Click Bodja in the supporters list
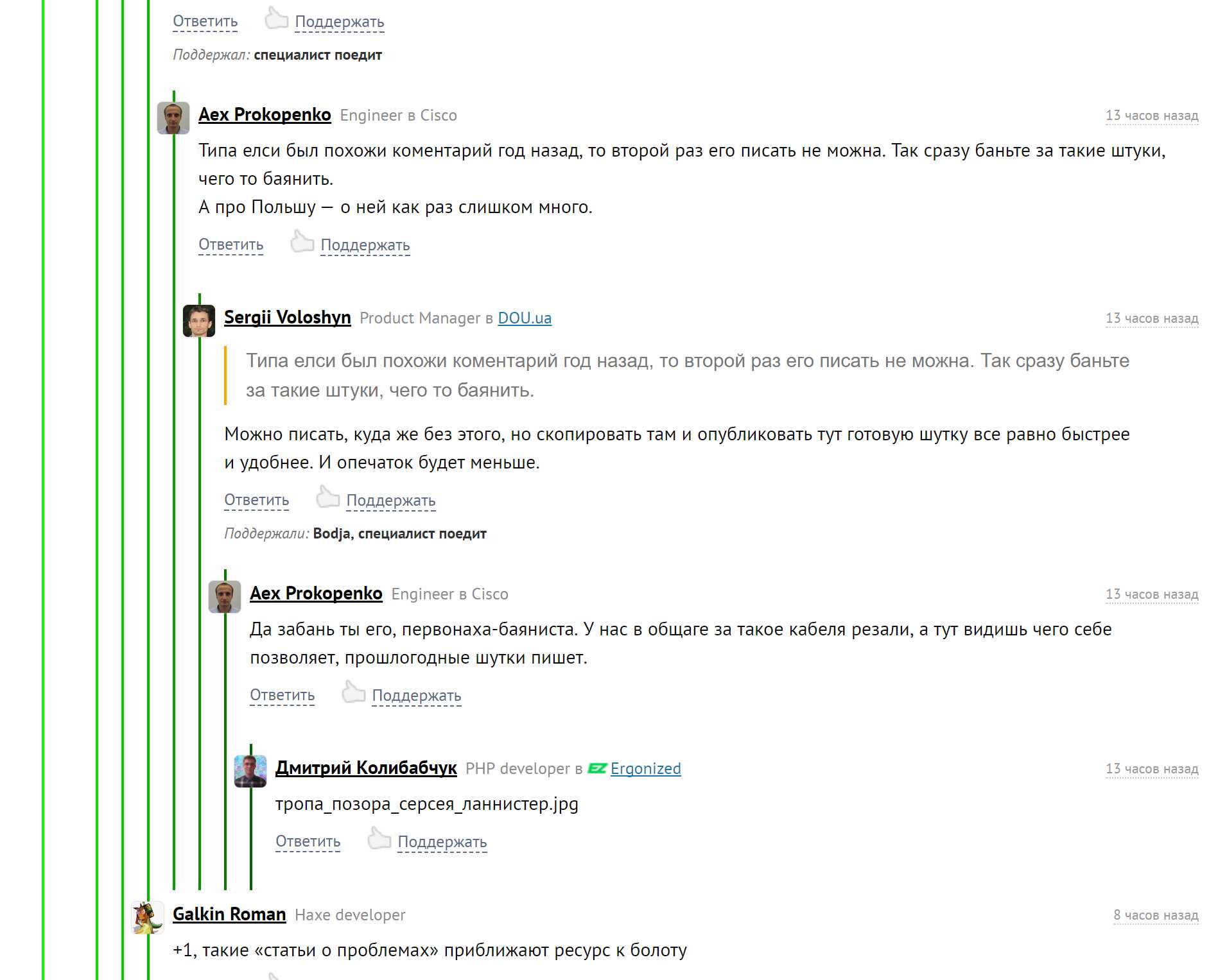 [x=331, y=534]
